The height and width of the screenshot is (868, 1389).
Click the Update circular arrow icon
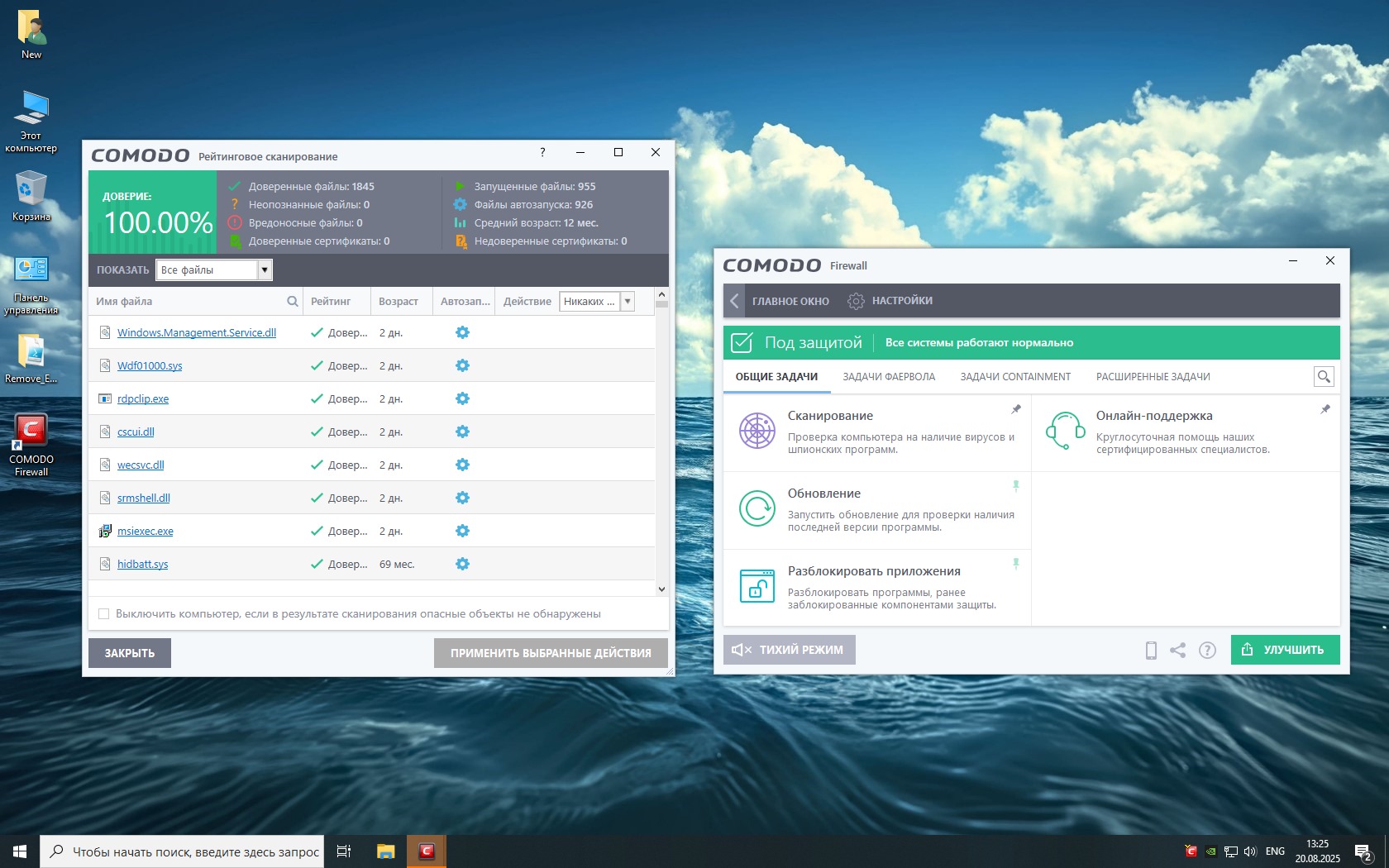pos(757,508)
